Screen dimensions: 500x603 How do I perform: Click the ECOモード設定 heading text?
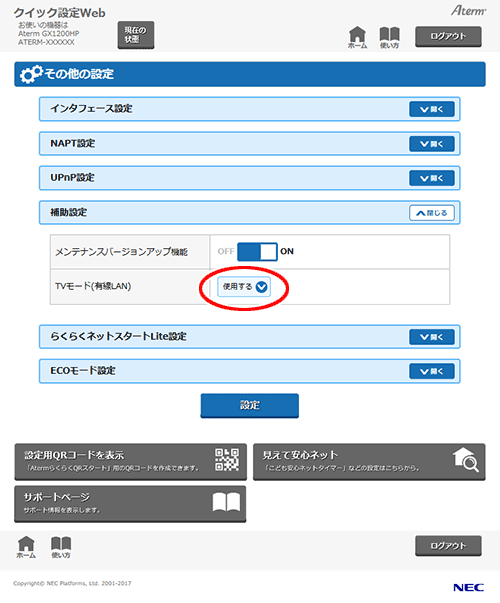point(83,371)
